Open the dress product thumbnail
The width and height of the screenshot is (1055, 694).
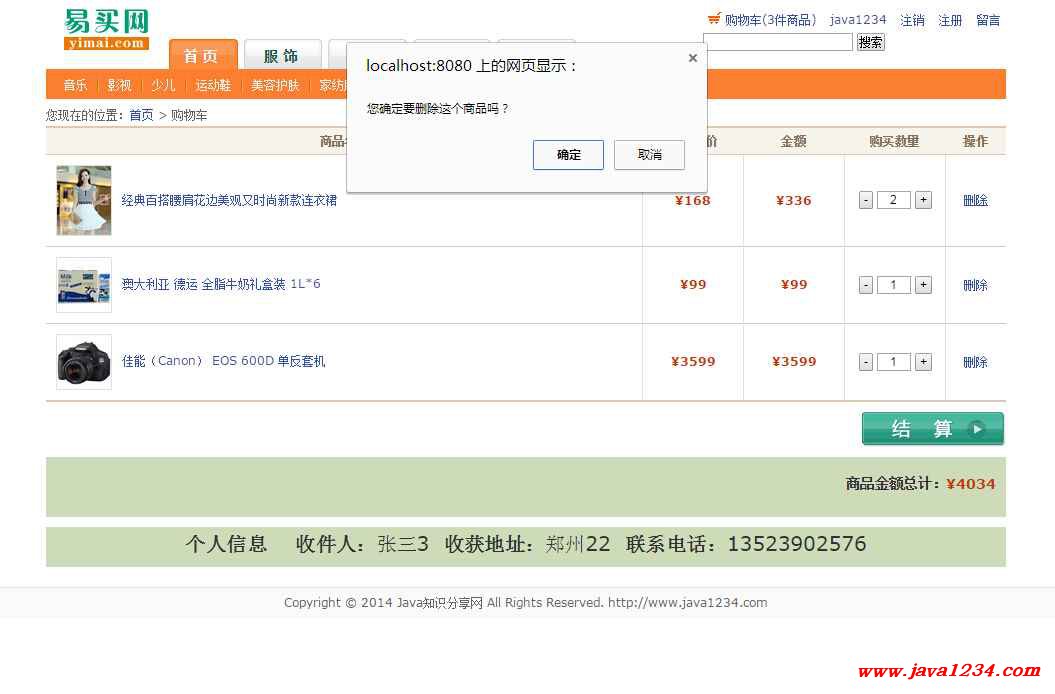(x=84, y=201)
